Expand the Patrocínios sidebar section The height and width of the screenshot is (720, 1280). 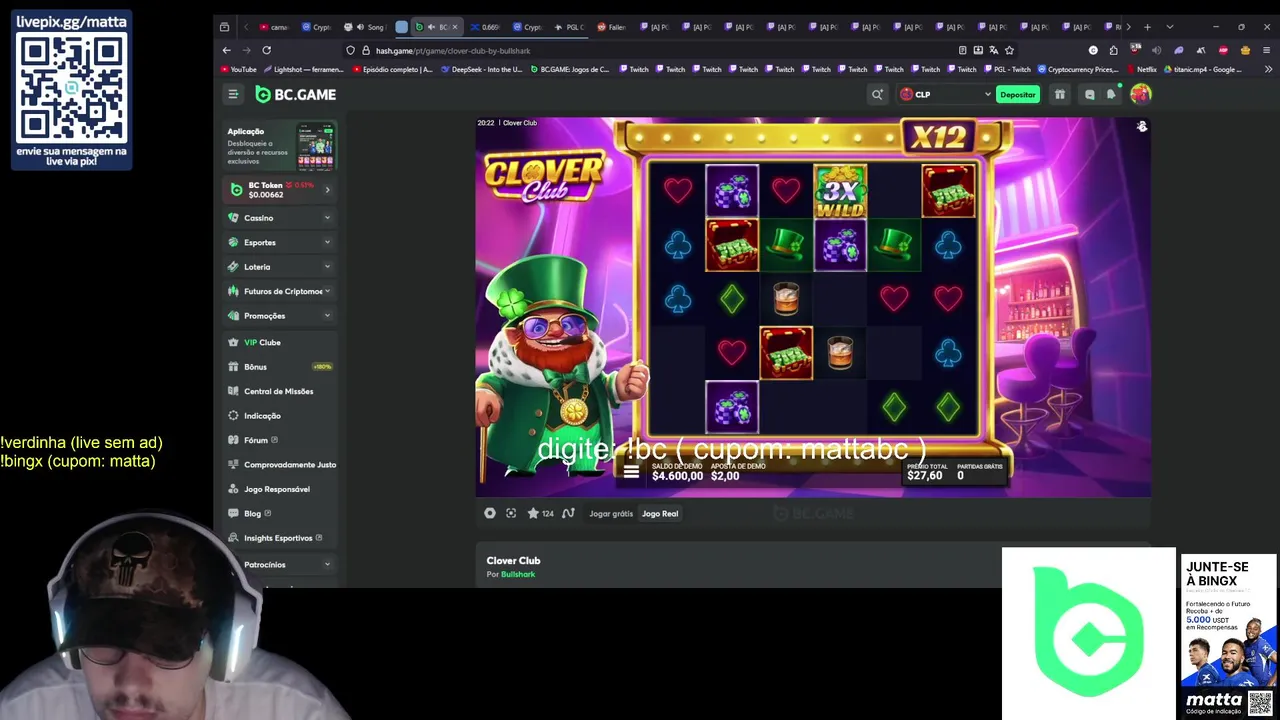(327, 564)
